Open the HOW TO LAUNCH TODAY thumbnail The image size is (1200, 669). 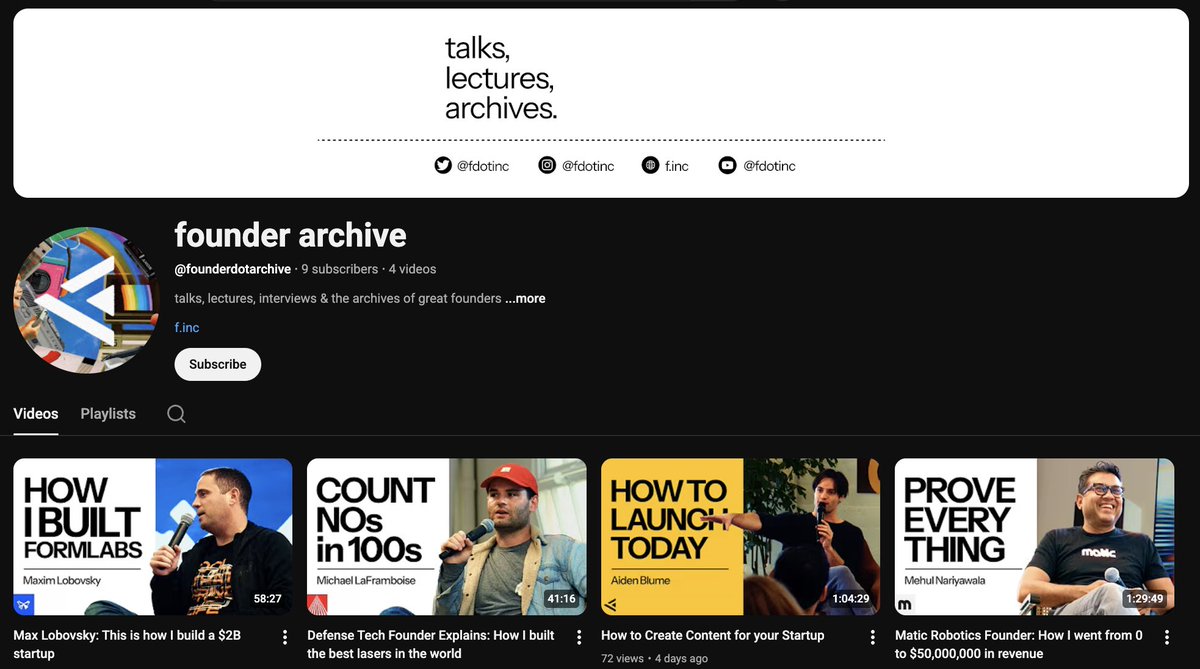pos(741,537)
